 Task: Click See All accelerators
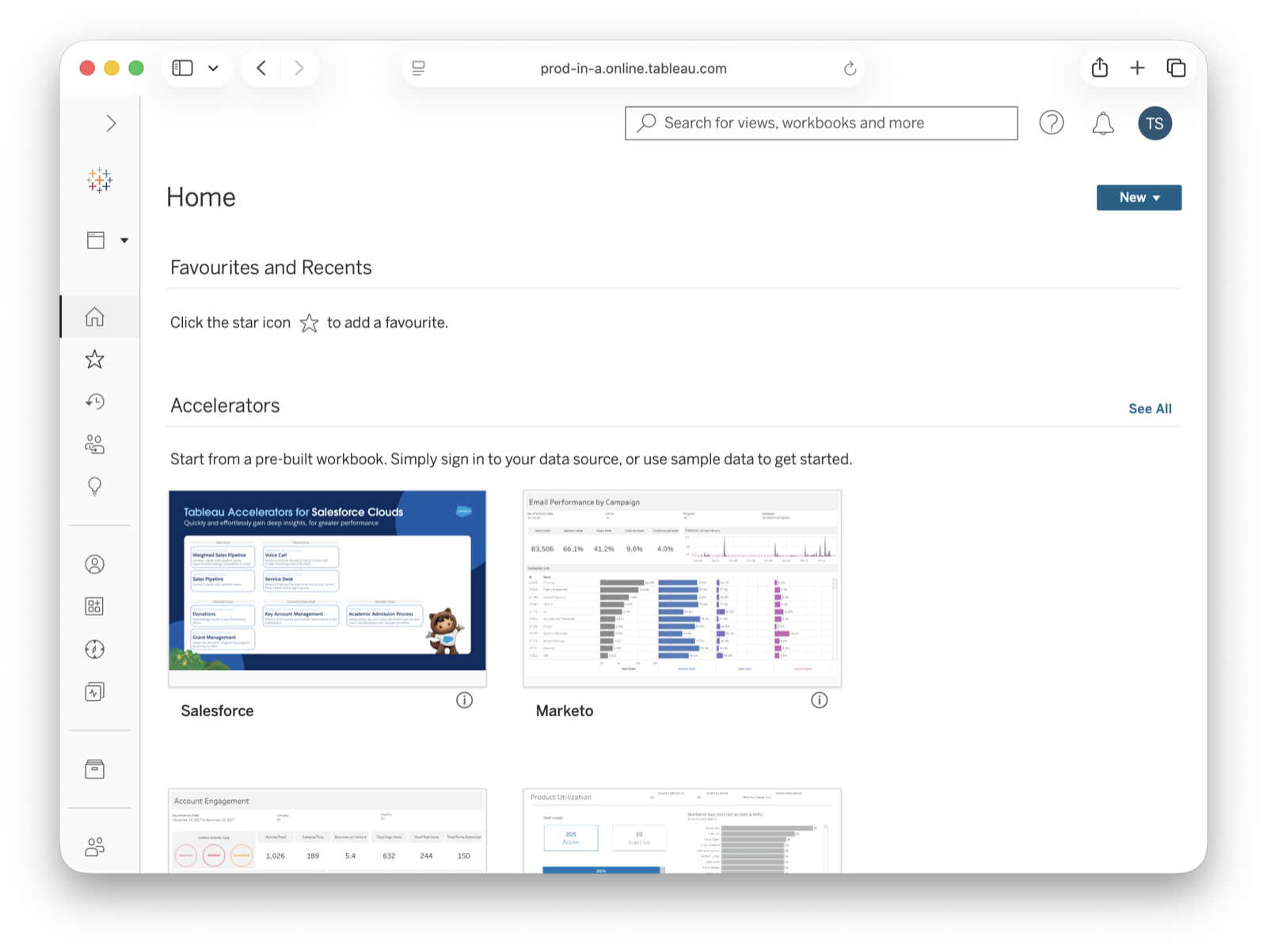pyautogui.click(x=1150, y=408)
